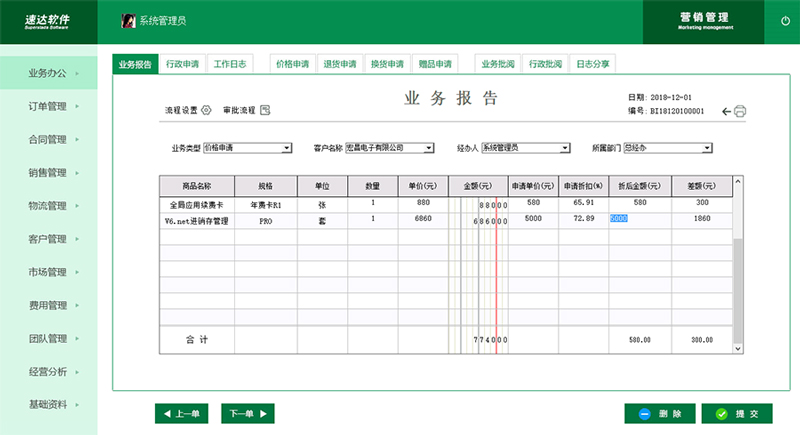Click discount value 72.89 cell

click(583, 218)
